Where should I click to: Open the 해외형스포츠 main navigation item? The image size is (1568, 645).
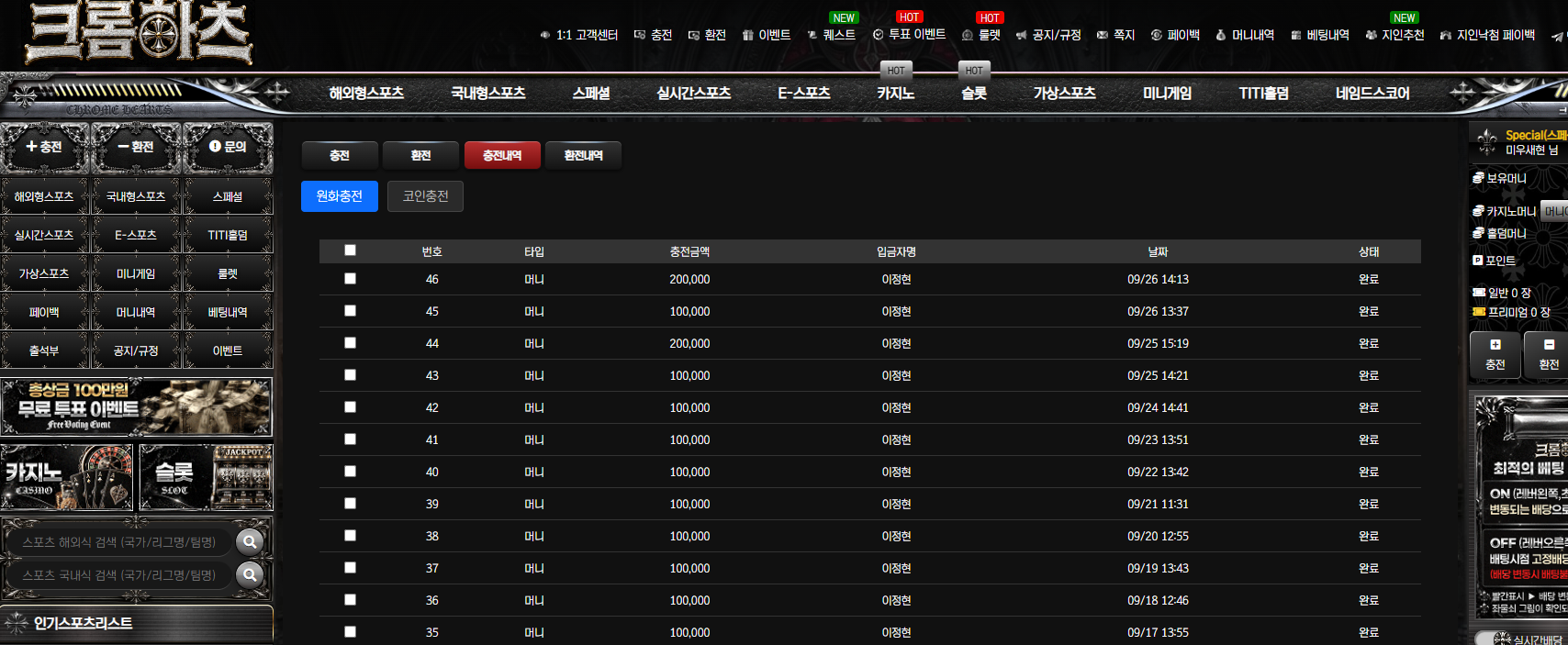coord(366,93)
